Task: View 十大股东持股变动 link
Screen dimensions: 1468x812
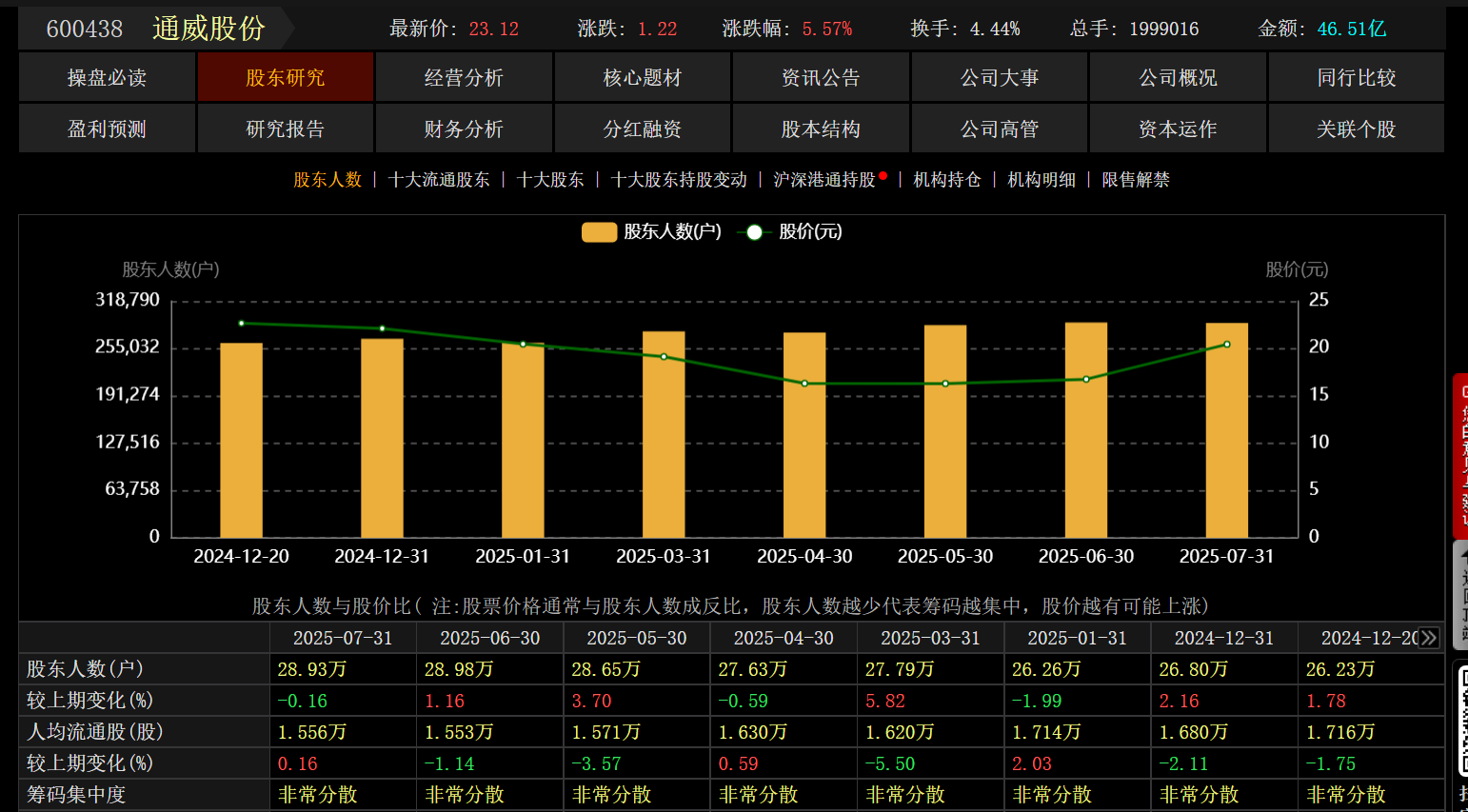Action: coord(679,180)
